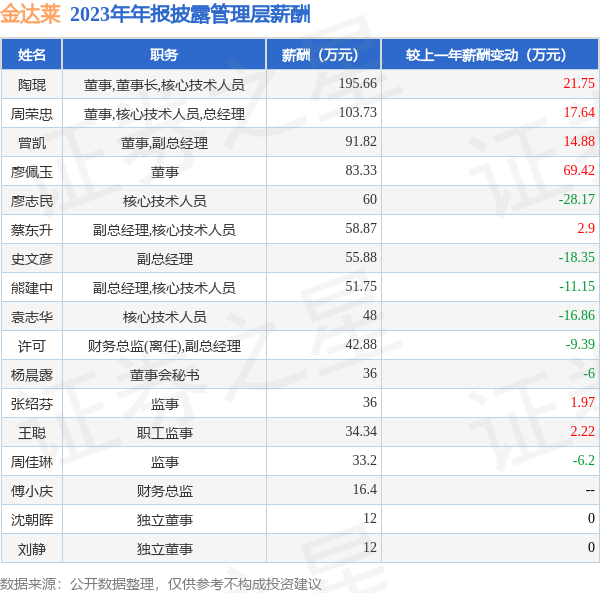Click salary value 42.88

click(361, 344)
